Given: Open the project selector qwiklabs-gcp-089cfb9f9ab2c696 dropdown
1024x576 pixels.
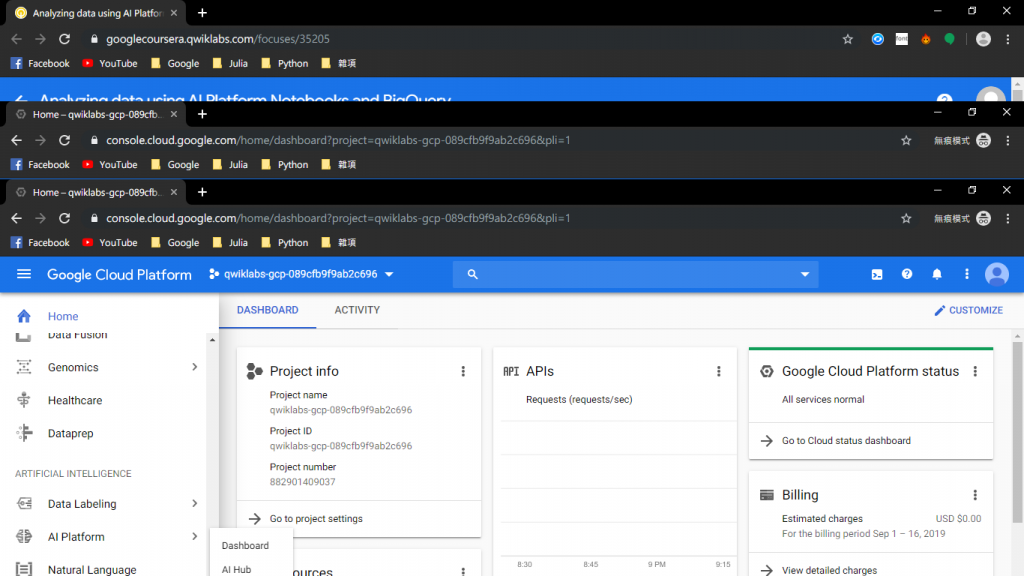Looking at the screenshot, I should click(x=301, y=274).
